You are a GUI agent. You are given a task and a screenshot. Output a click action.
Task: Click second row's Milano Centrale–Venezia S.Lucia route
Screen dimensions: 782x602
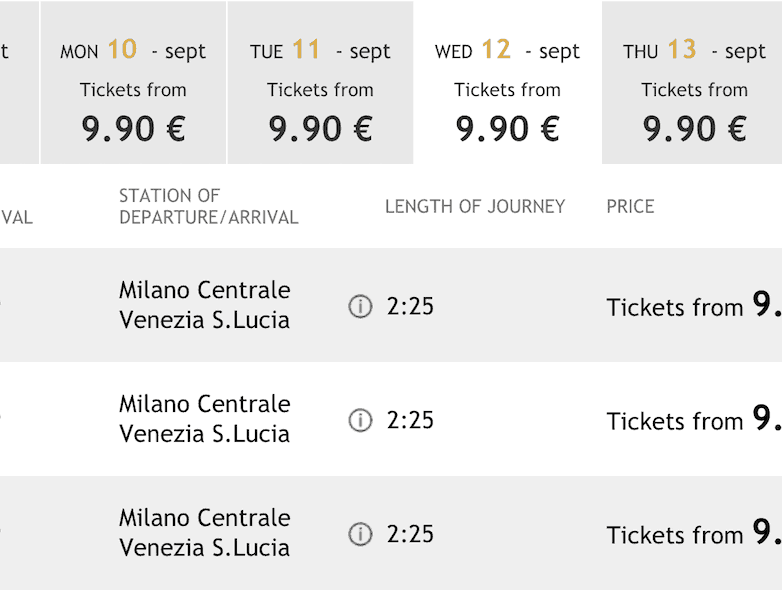[204, 419]
